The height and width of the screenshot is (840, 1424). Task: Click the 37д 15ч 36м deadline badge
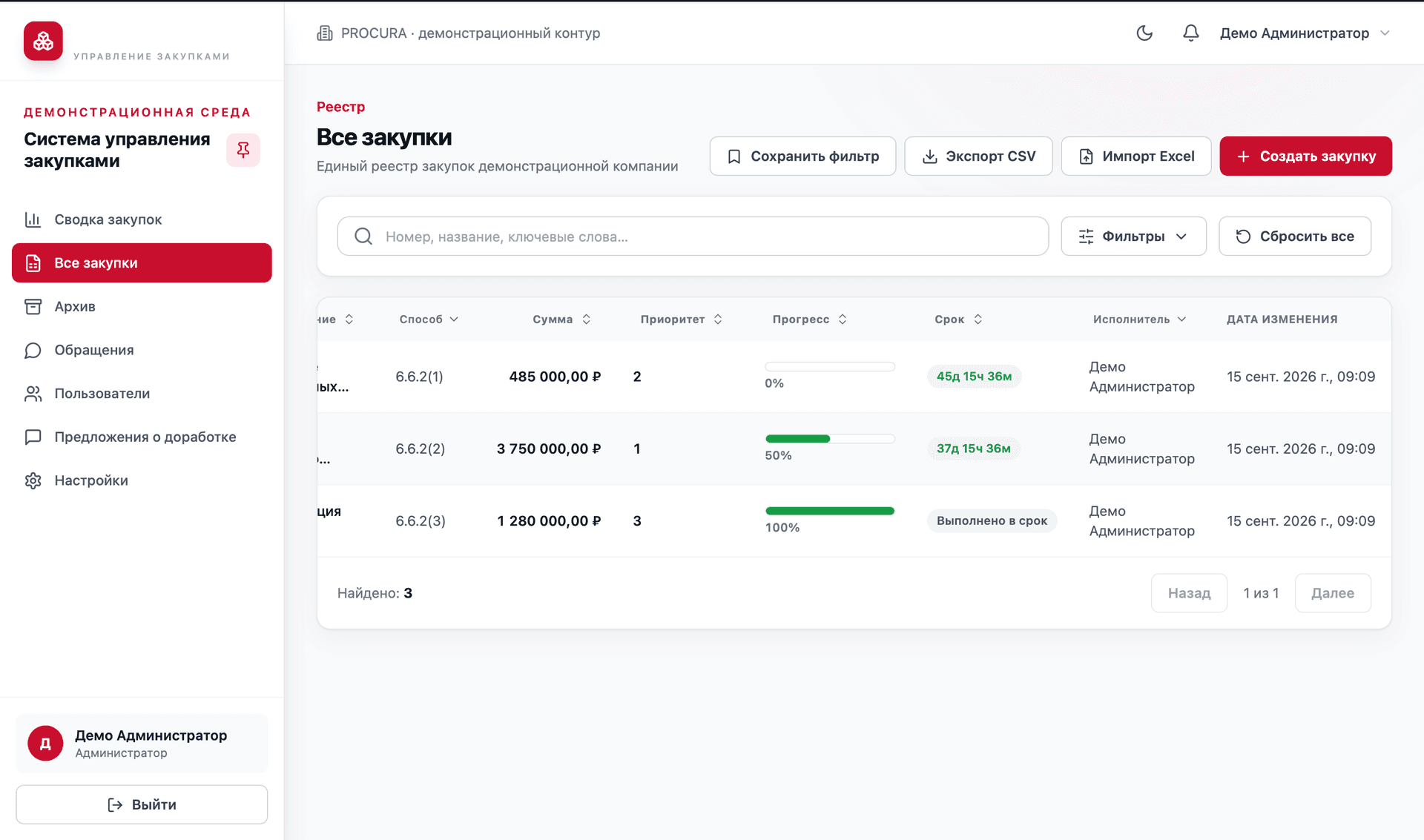[973, 449]
